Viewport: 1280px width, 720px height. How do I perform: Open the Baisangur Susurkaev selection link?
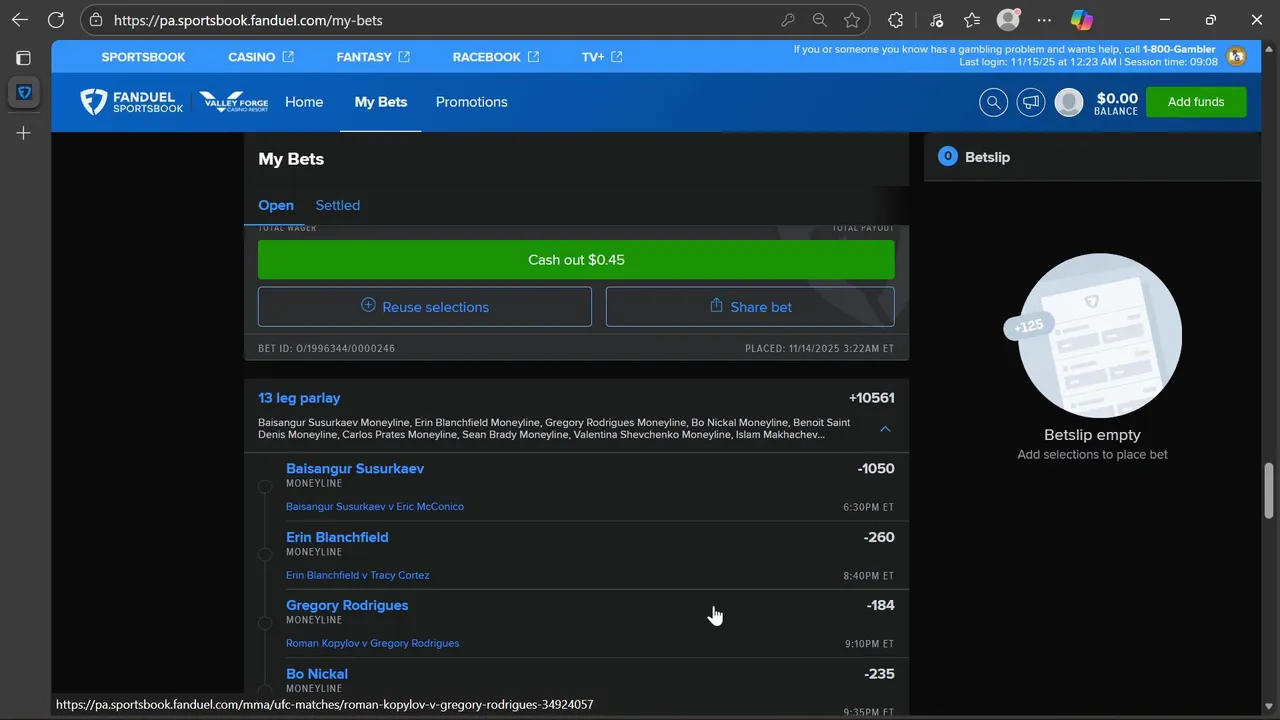pos(355,469)
